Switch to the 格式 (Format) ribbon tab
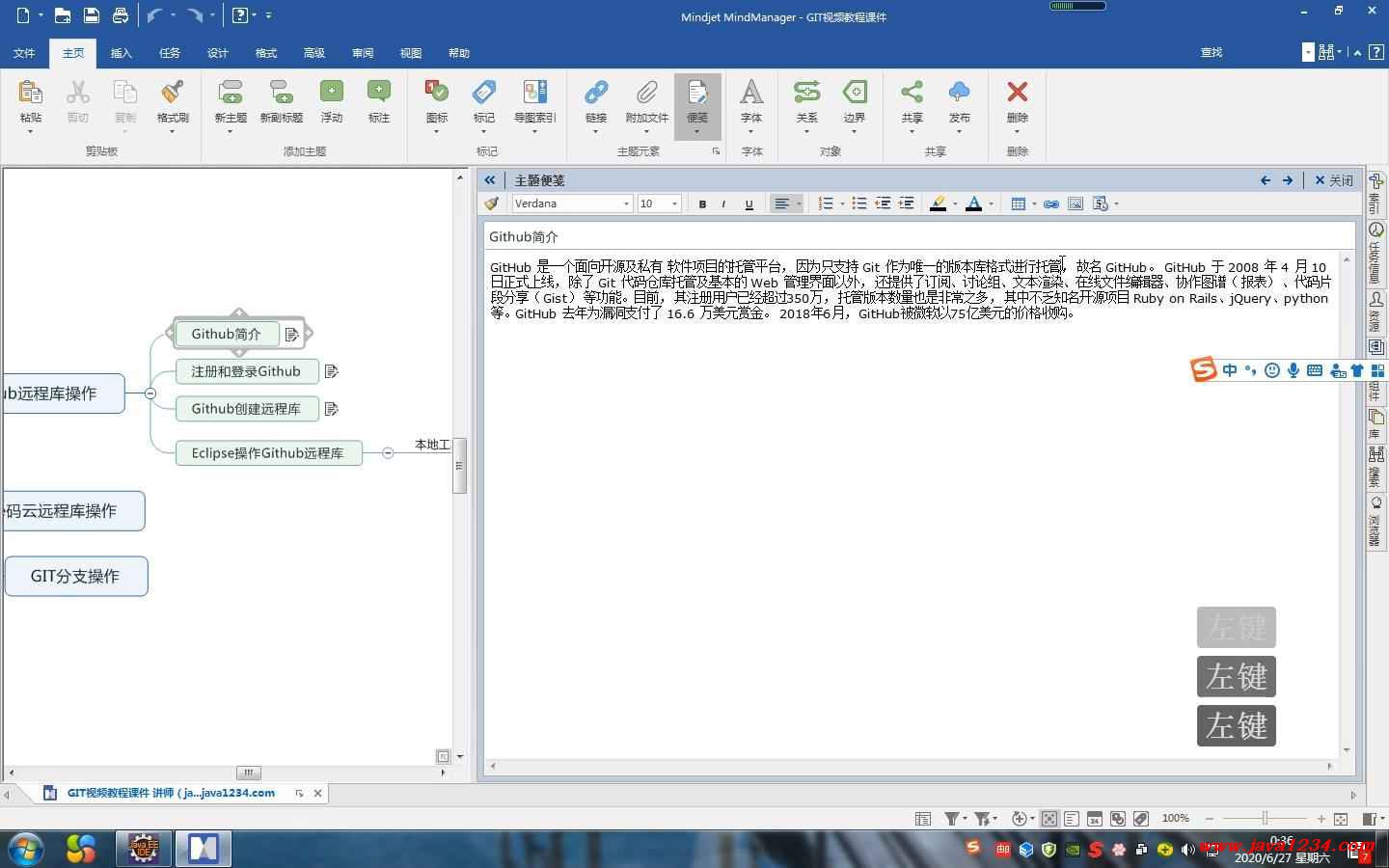1389x868 pixels. pyautogui.click(x=266, y=53)
